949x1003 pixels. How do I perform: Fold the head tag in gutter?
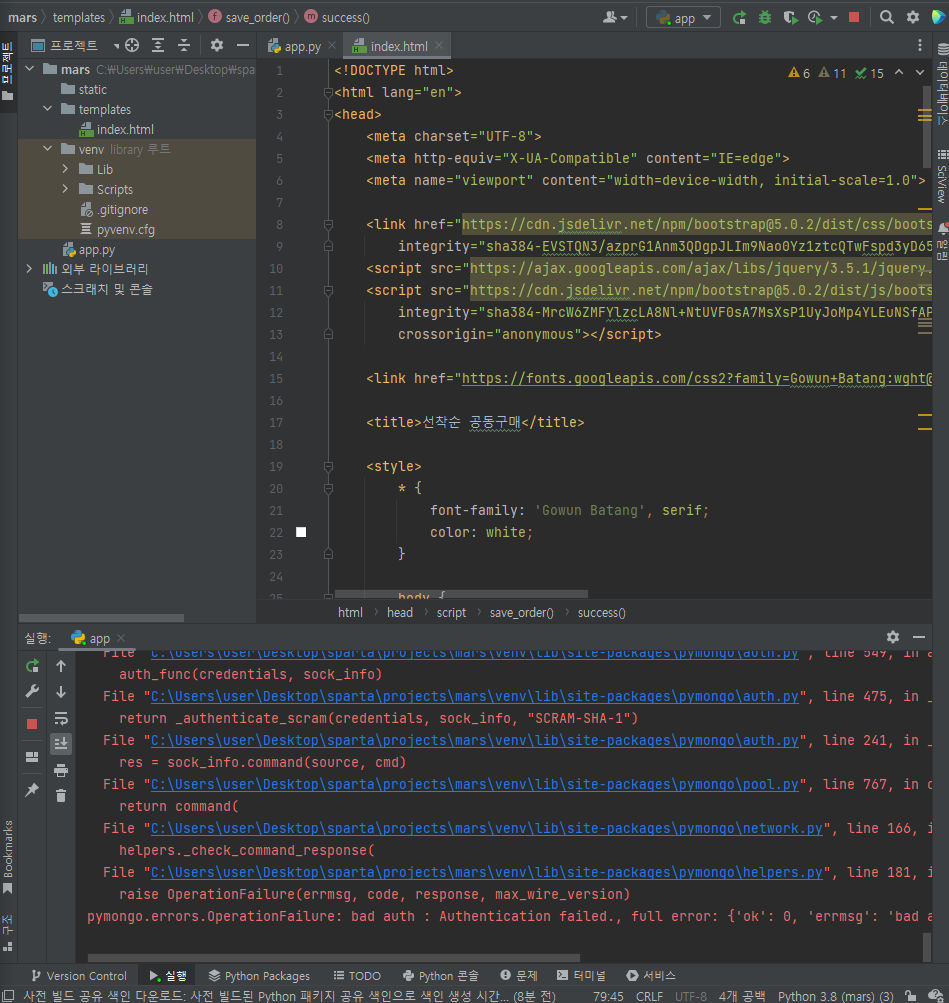[328, 115]
